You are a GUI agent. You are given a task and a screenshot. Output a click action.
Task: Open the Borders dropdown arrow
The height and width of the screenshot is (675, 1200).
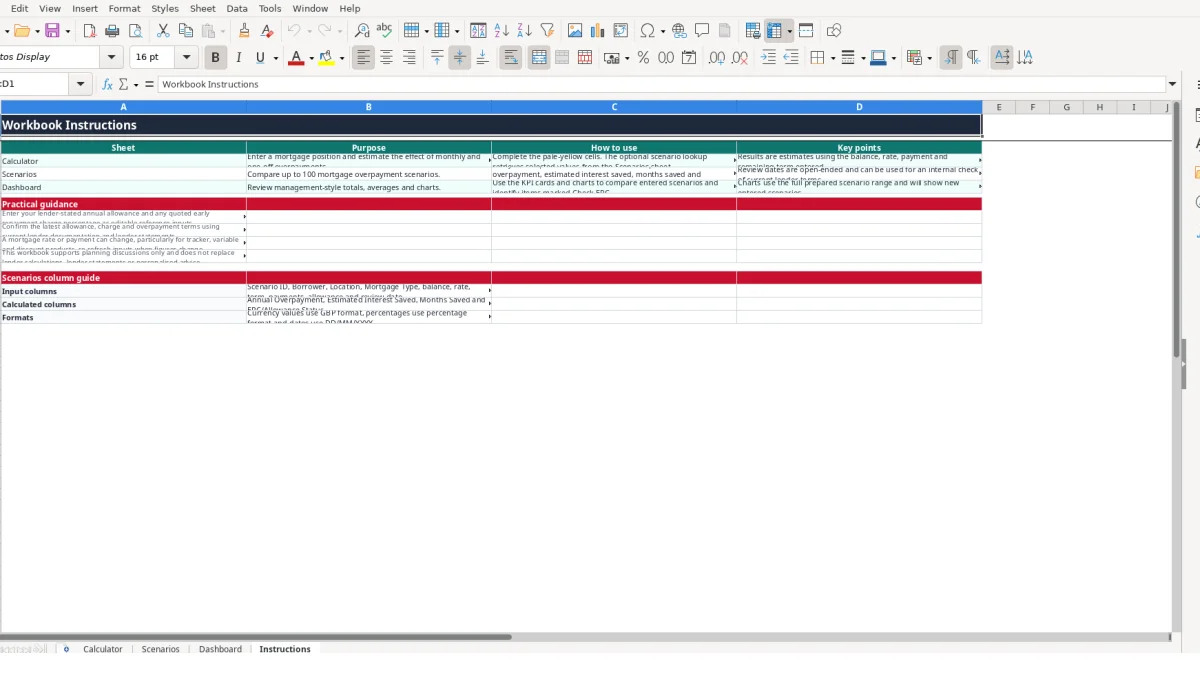832,58
